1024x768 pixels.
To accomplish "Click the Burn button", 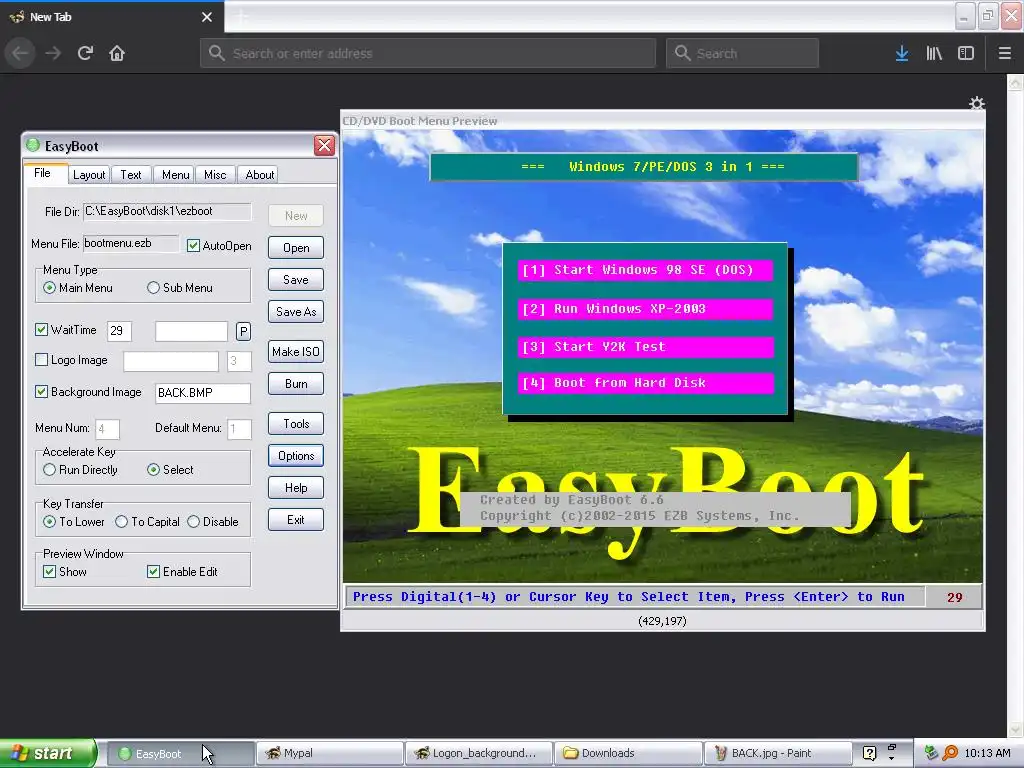I will pyautogui.click(x=296, y=383).
